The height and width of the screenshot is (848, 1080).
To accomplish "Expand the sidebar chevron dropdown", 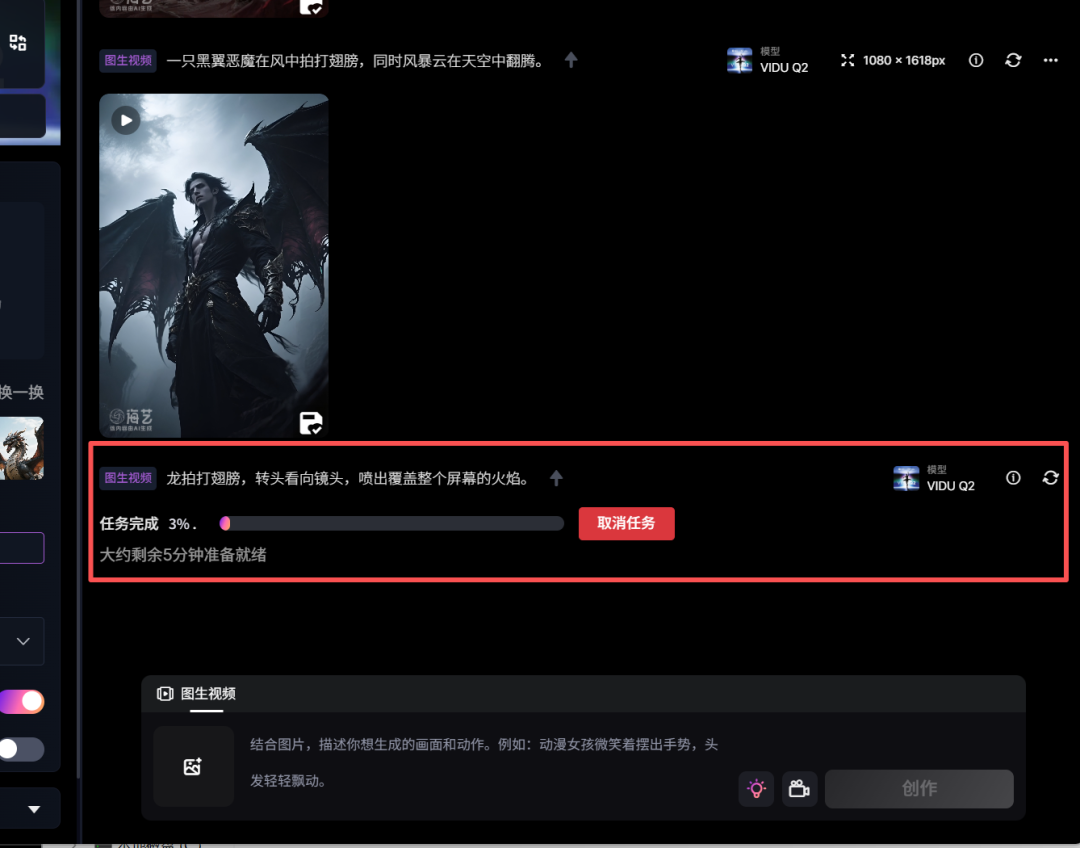I will coord(22,641).
